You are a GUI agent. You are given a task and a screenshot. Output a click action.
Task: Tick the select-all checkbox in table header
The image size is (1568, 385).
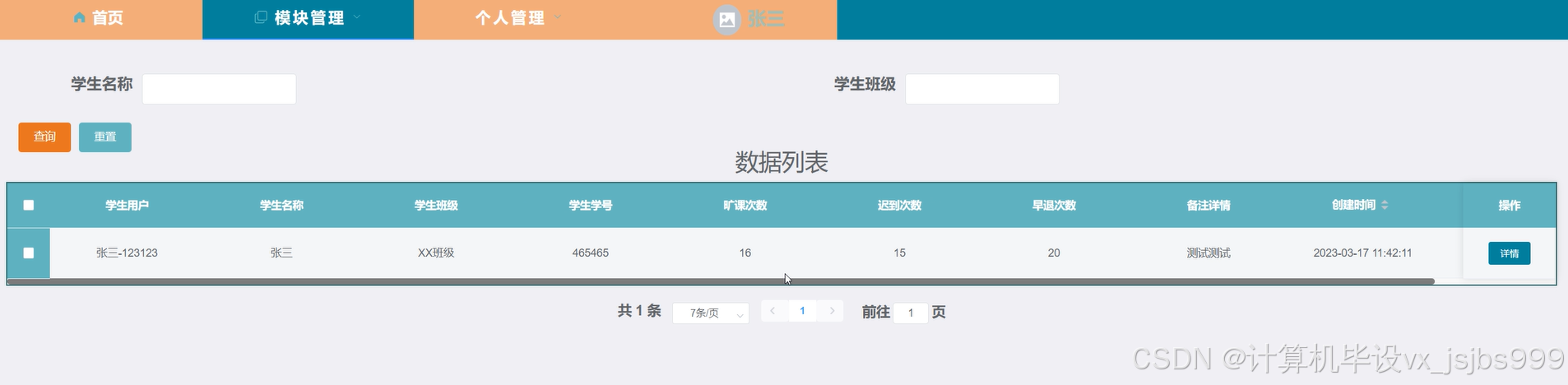(29, 205)
